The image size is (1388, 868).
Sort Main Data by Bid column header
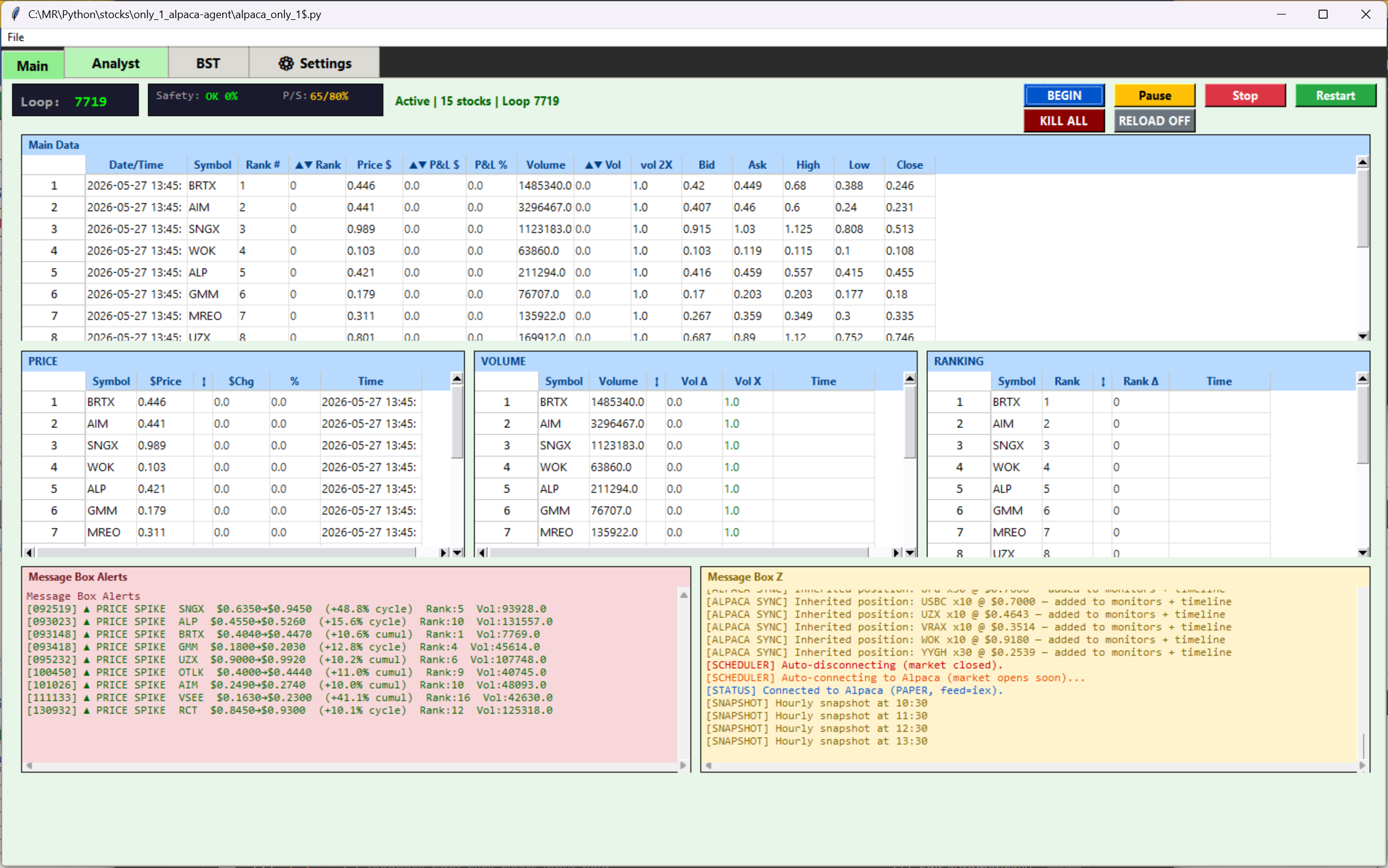pyautogui.click(x=706, y=165)
